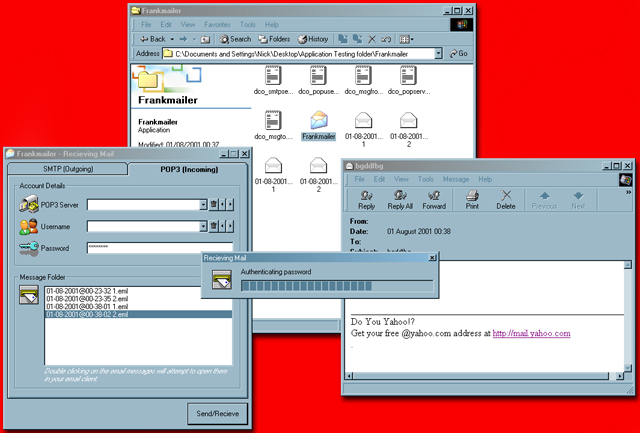The height and width of the screenshot is (433, 640).
Task: Select the dco_msgto... text file
Action: point(273,125)
